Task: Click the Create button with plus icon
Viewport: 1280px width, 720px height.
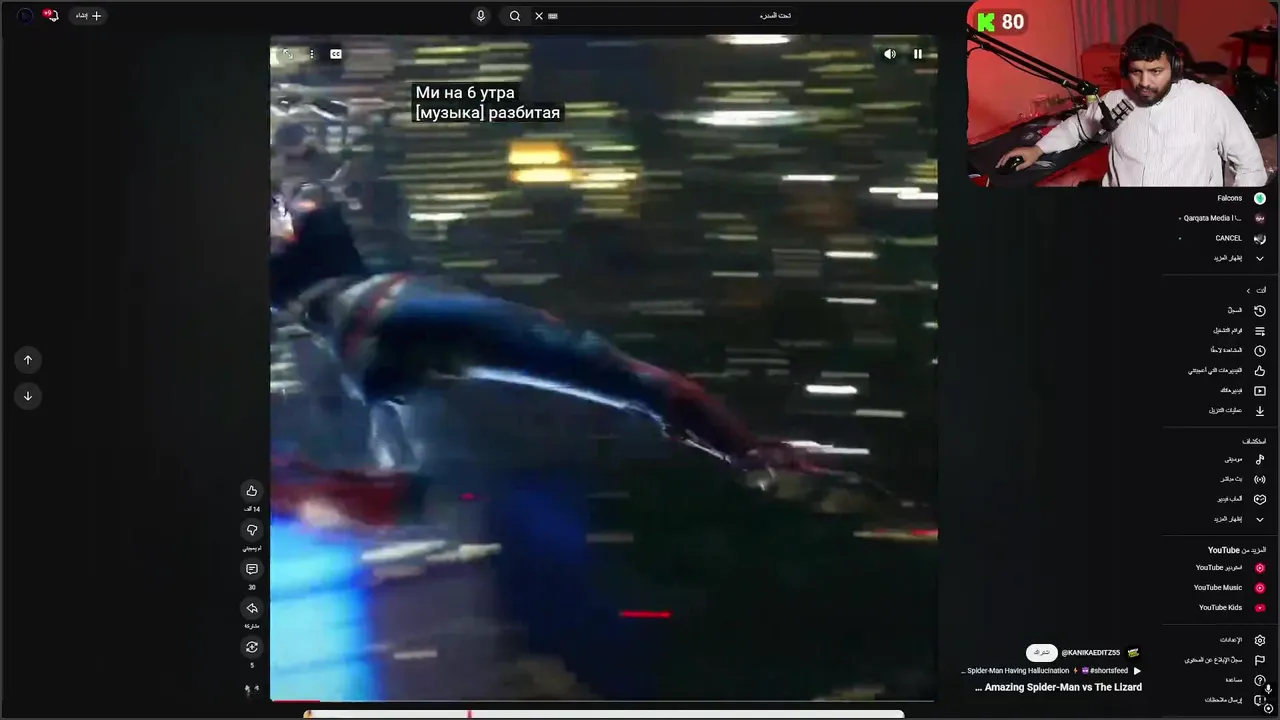Action: tap(89, 16)
